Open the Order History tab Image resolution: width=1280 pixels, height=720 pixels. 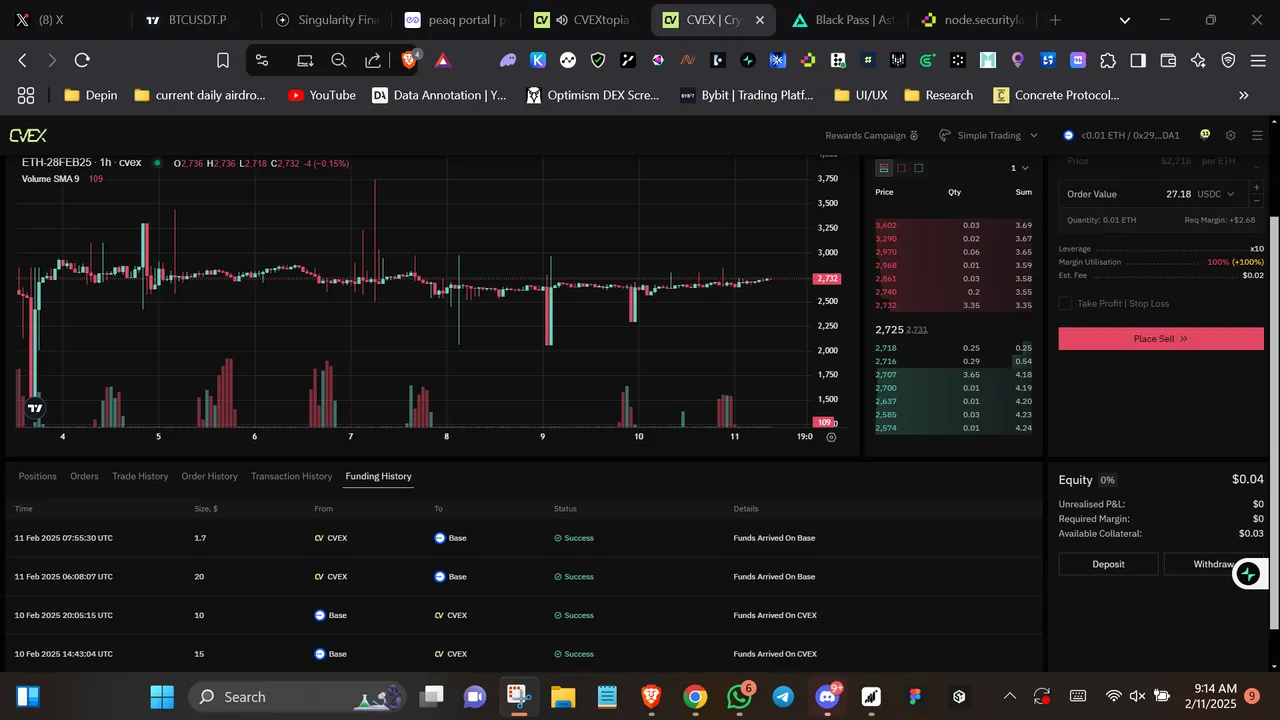coord(209,476)
